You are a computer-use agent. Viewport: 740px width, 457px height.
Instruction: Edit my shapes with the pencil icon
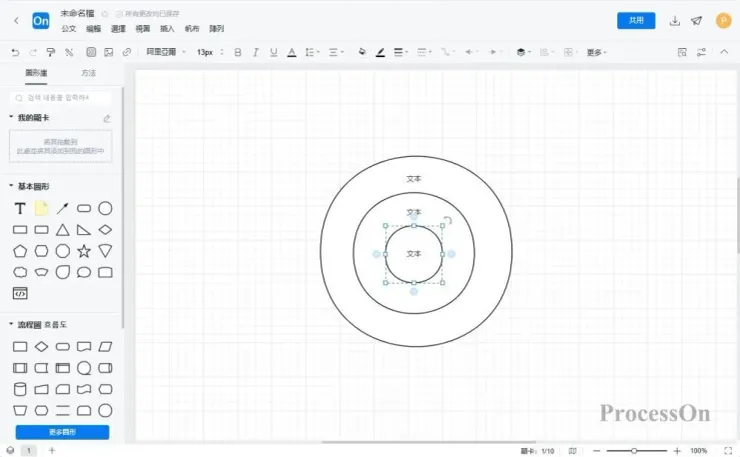pyautogui.click(x=107, y=118)
